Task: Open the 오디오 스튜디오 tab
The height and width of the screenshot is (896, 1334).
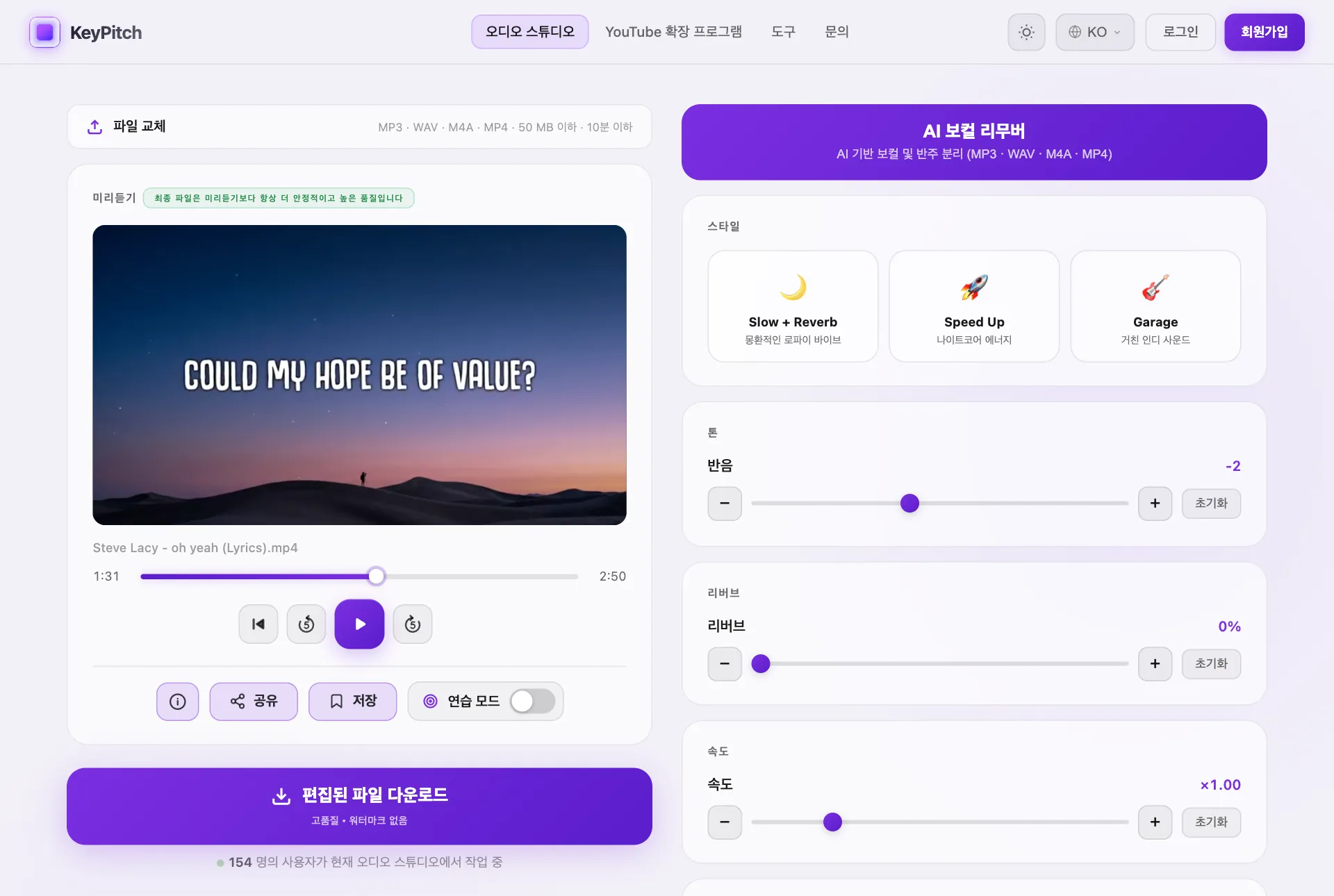Action: tap(530, 32)
